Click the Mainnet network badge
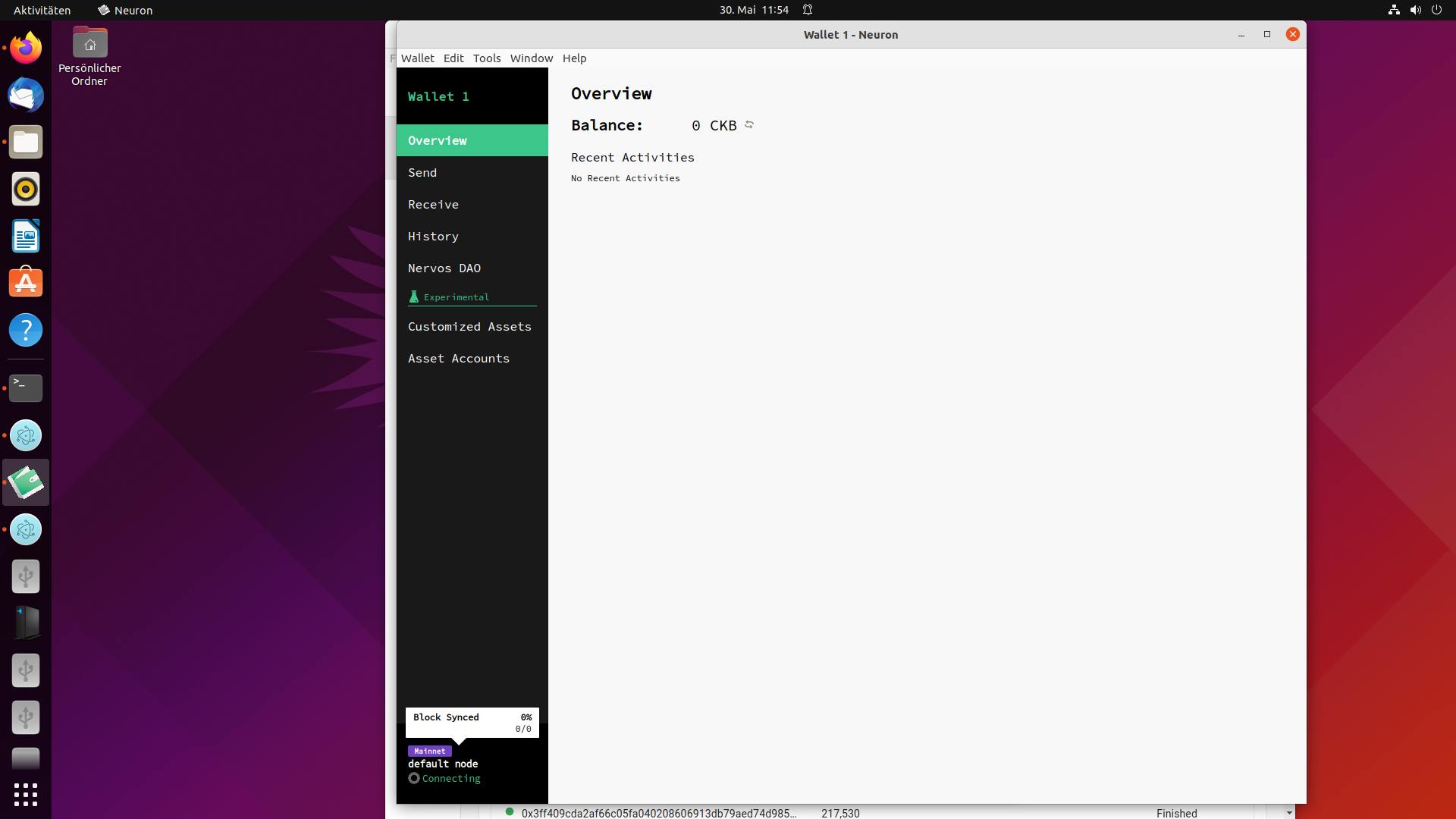This screenshot has width=1456, height=819. tap(429, 751)
